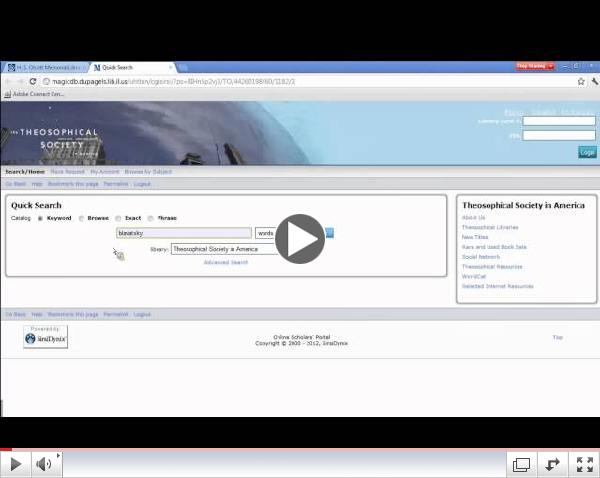This screenshot has width=600, height=478.
Task: Click the browser address bar URL
Action: pos(173,82)
